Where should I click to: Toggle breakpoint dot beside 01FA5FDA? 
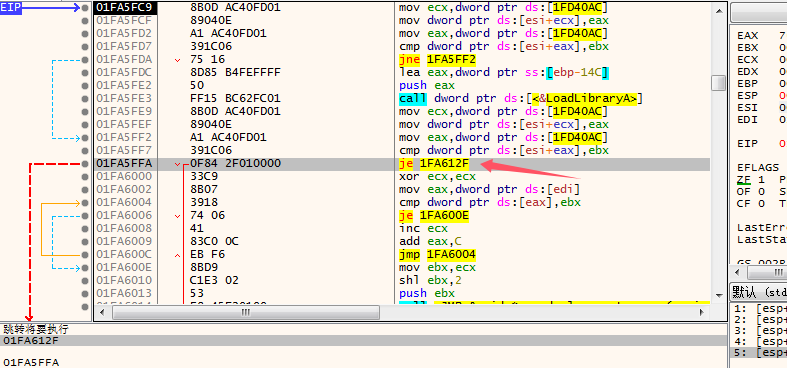(x=85, y=59)
